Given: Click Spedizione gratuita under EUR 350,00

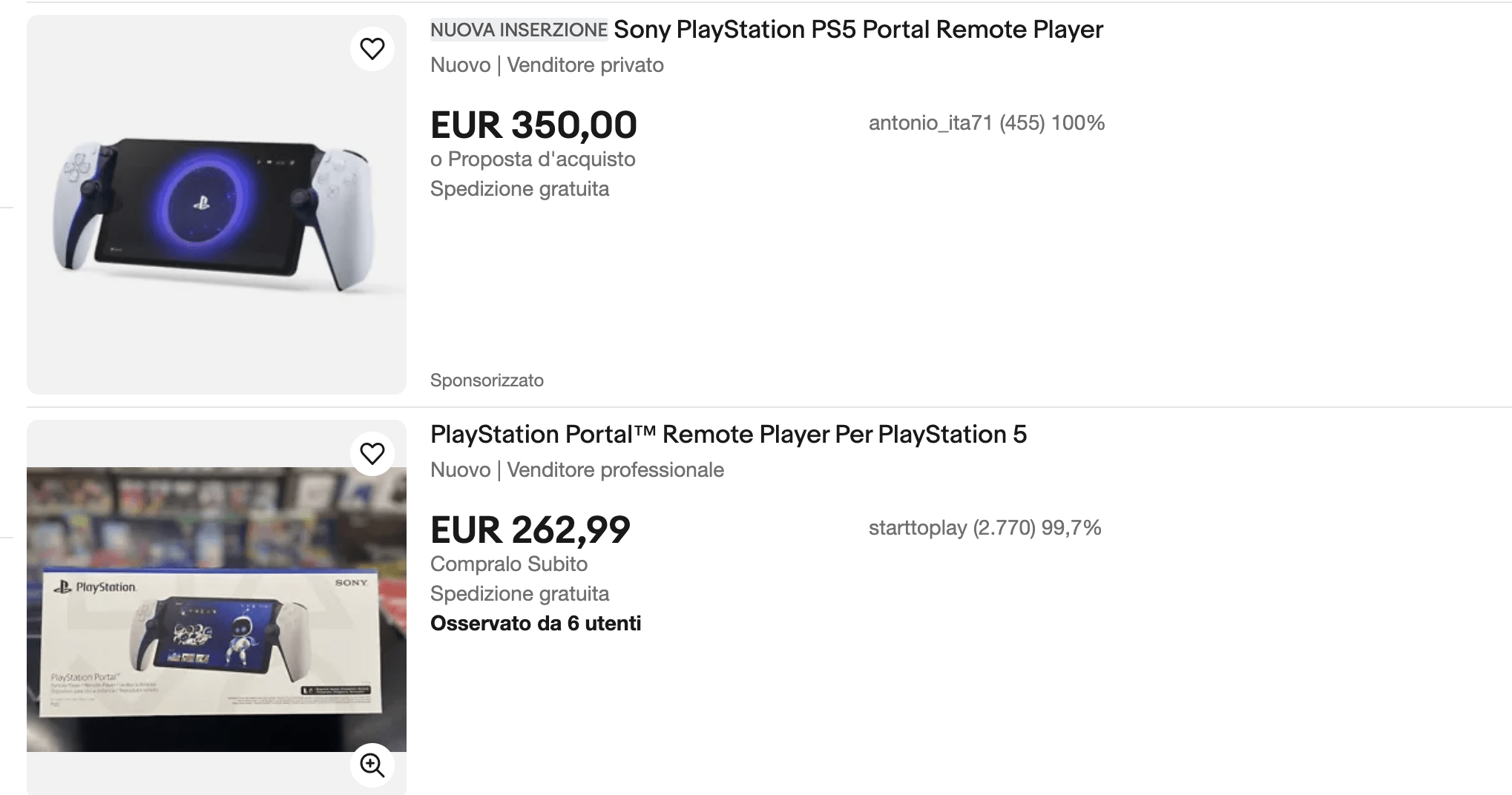Looking at the screenshot, I should 519,189.
